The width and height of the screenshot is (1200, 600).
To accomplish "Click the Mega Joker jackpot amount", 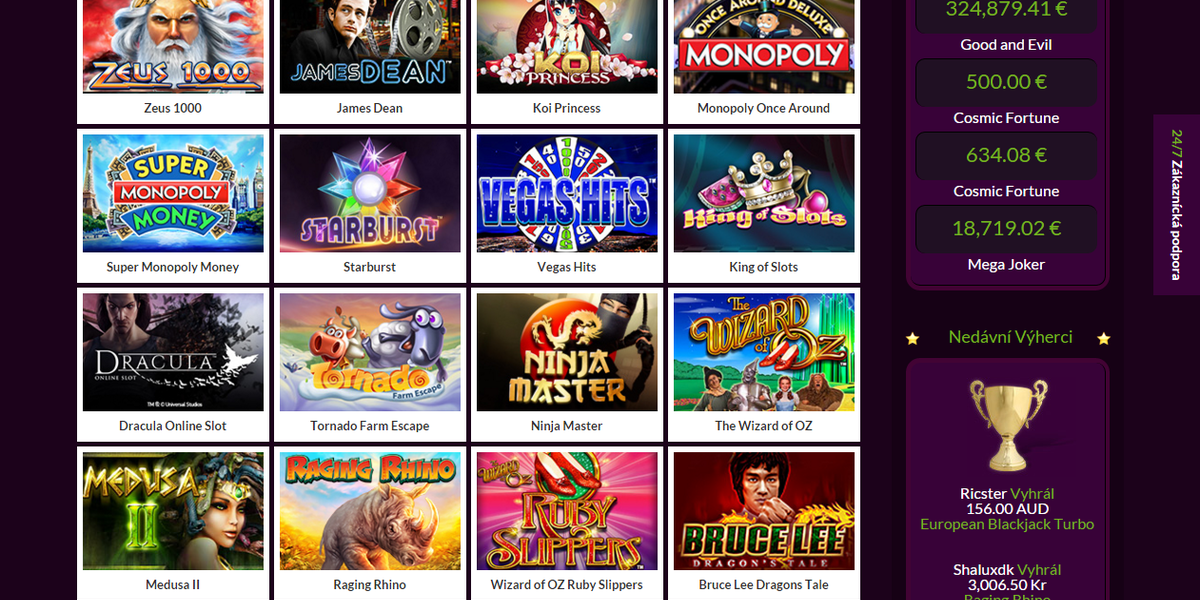I will [1008, 229].
